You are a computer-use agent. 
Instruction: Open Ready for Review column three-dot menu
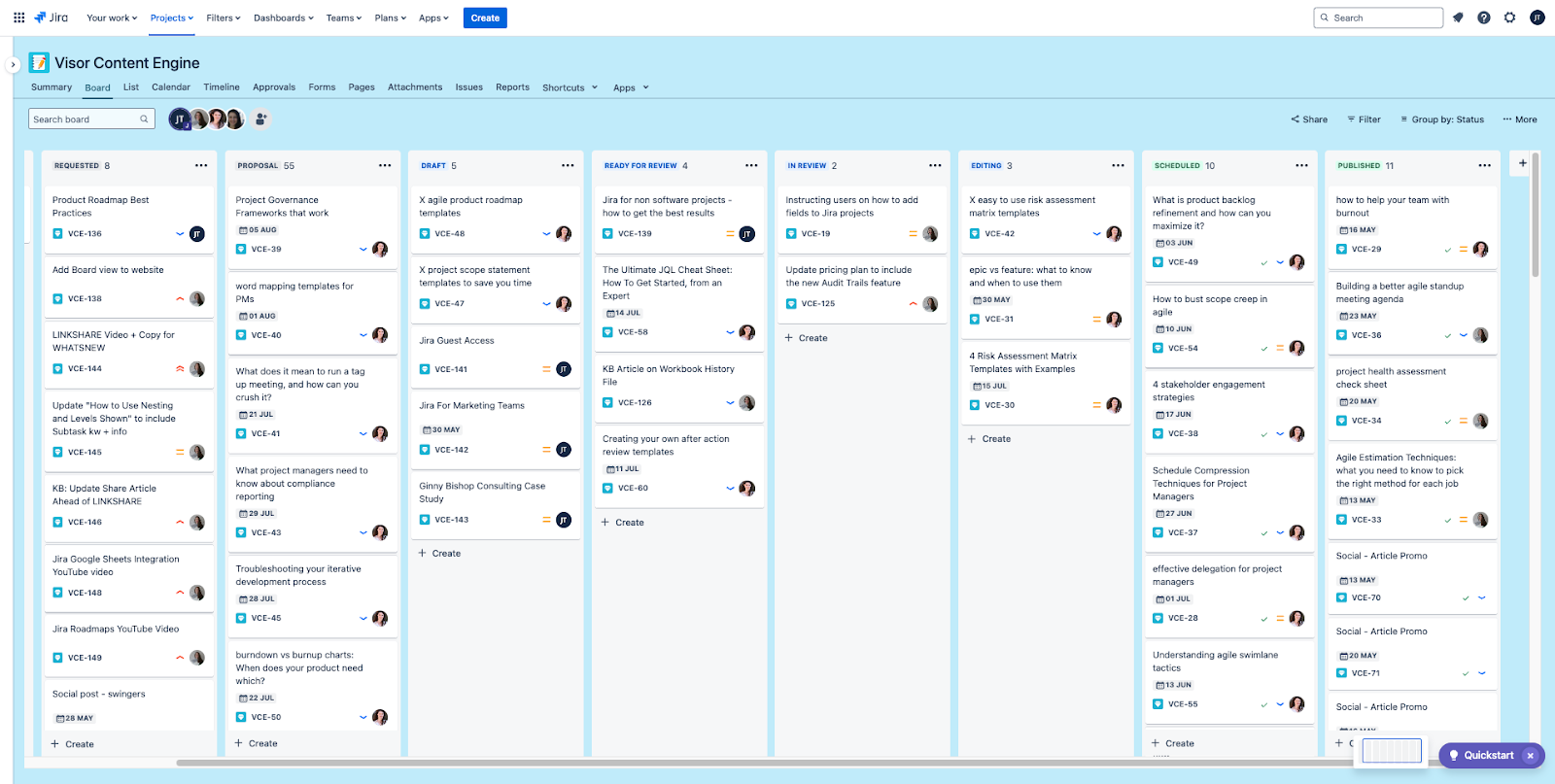(751, 165)
